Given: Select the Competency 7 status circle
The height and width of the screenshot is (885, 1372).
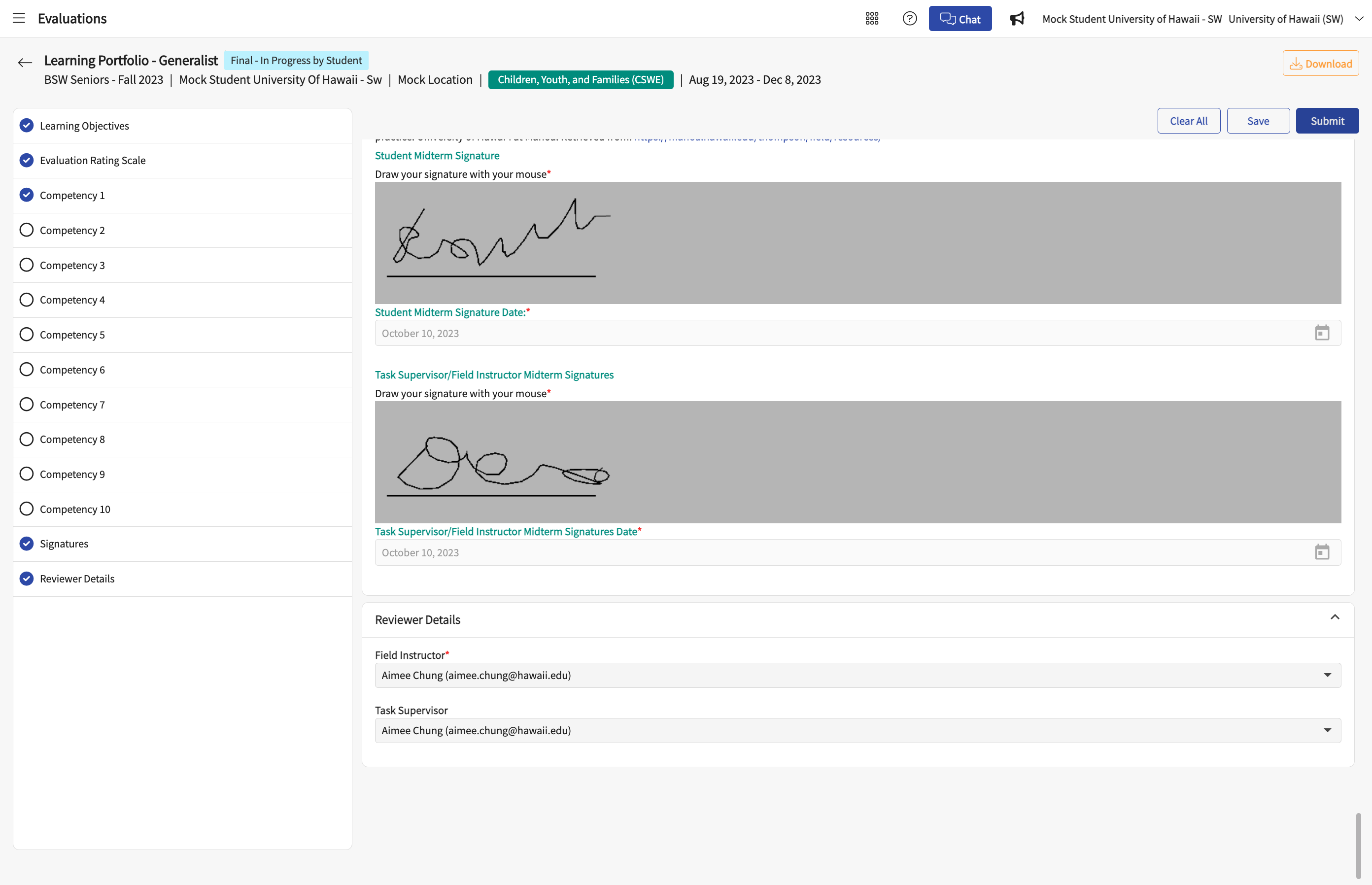Looking at the screenshot, I should pyautogui.click(x=27, y=405).
